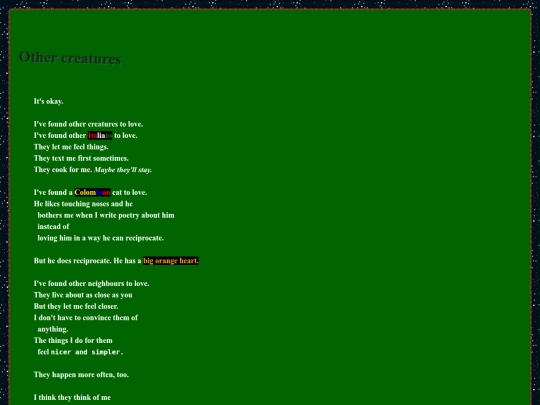Click the words 'But he does reciprocate.'
This screenshot has width=540, height=405.
pos(73,261)
